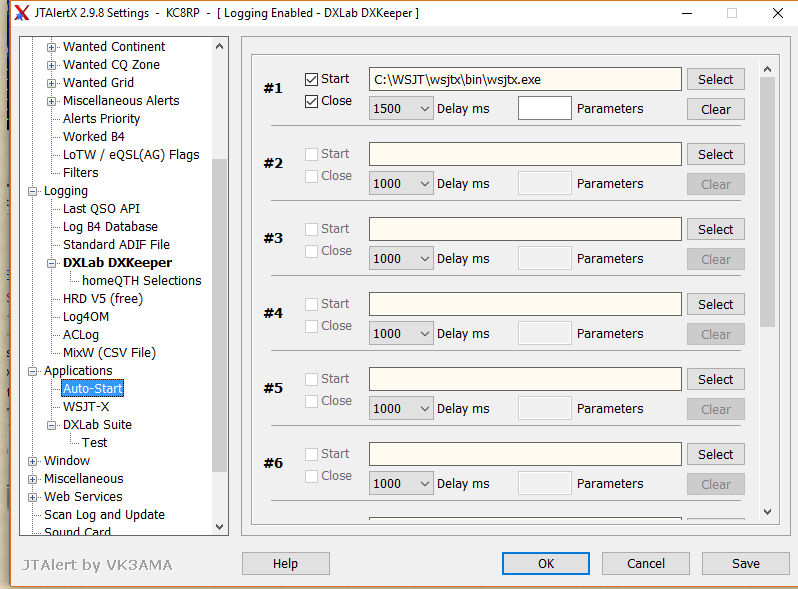Image resolution: width=798 pixels, height=589 pixels.
Task: Tick the #6 Start checkbox
Action: pyautogui.click(x=311, y=454)
